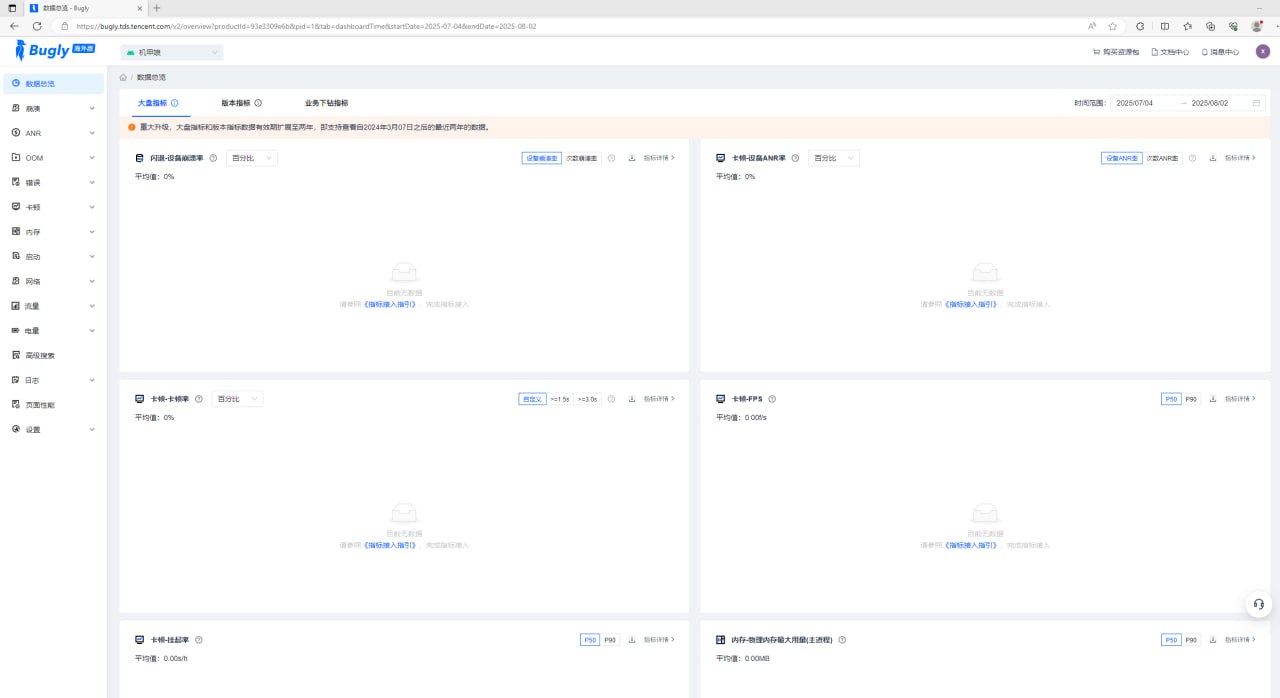1280x698 pixels.
Task: Click the start date field 2025/07/04
Action: [1134, 103]
